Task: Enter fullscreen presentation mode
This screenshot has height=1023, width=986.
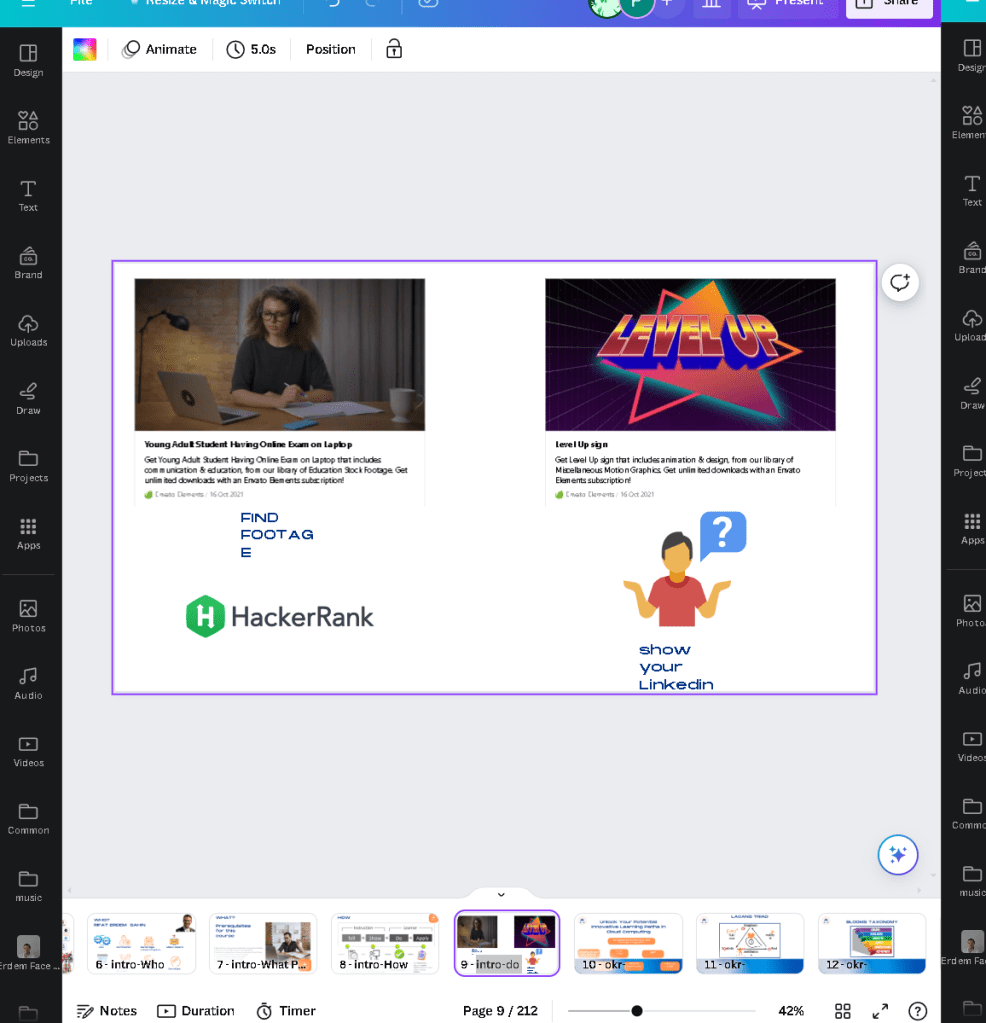Action: click(x=880, y=1011)
